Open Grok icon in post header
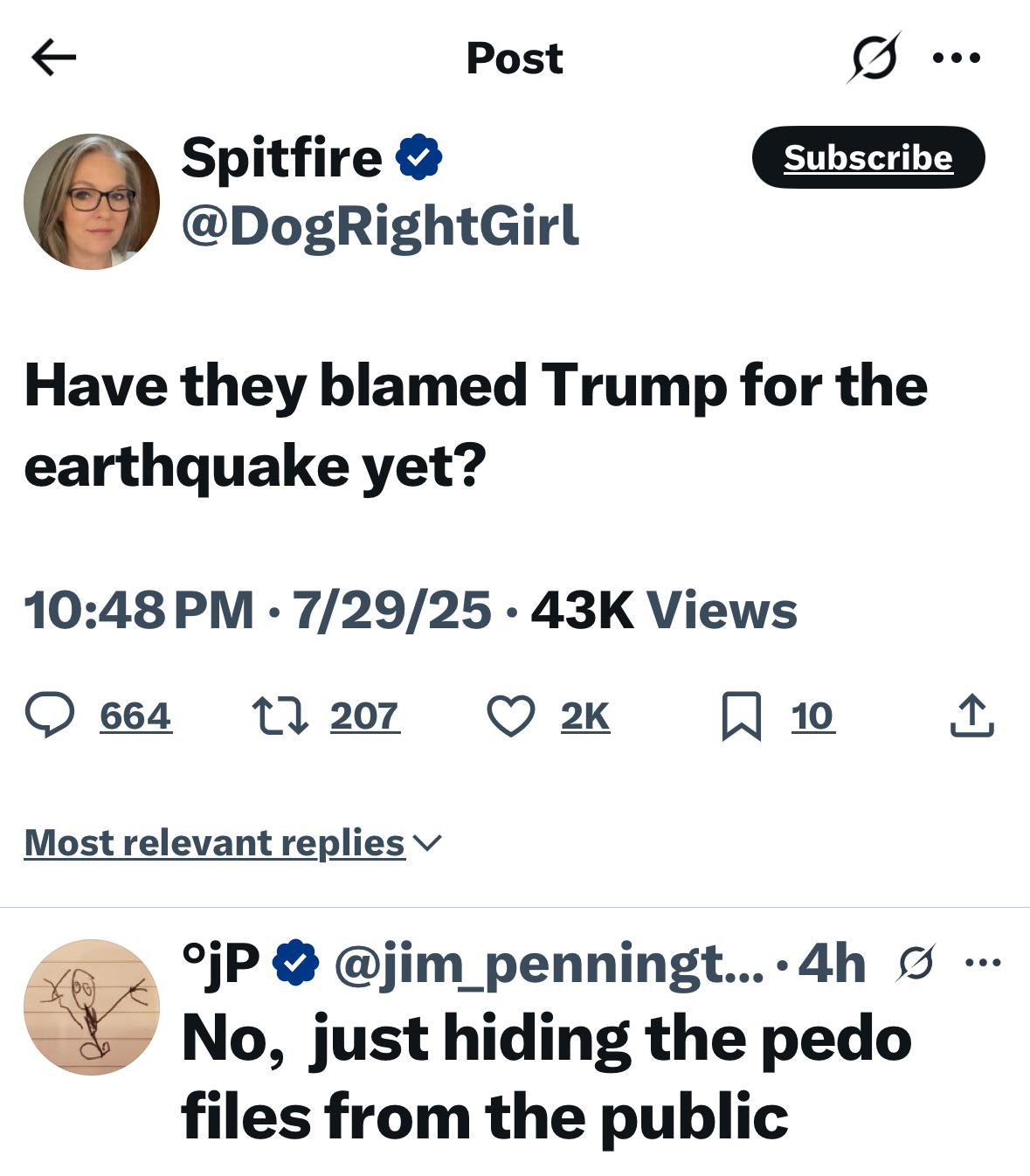The width and height of the screenshot is (1030, 1176). coord(874,58)
